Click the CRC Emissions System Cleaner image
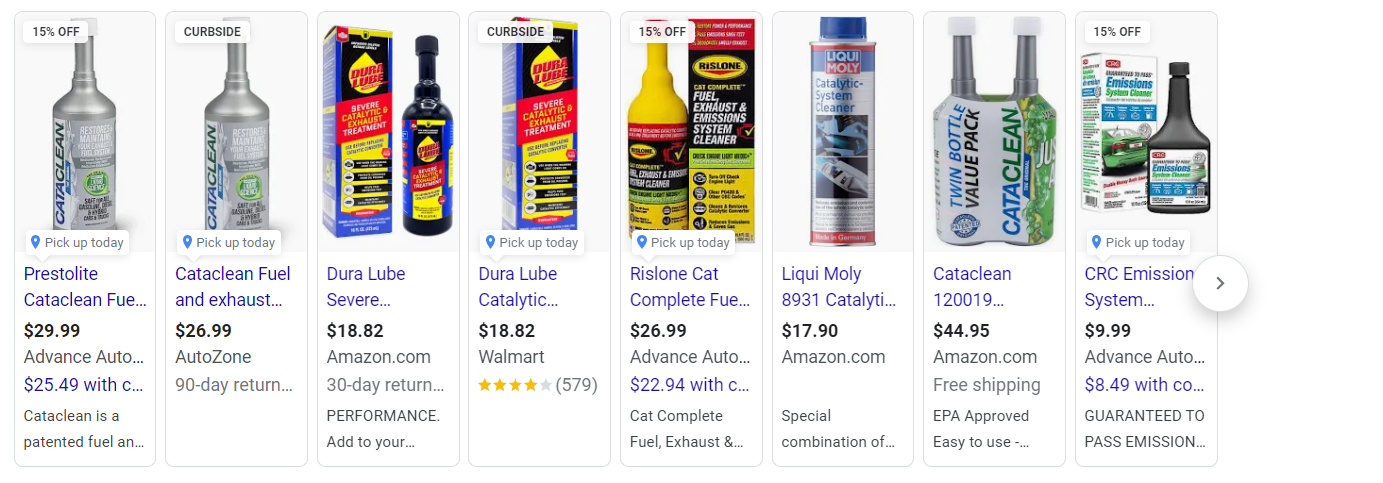The width and height of the screenshot is (1383, 483). coord(1146,130)
